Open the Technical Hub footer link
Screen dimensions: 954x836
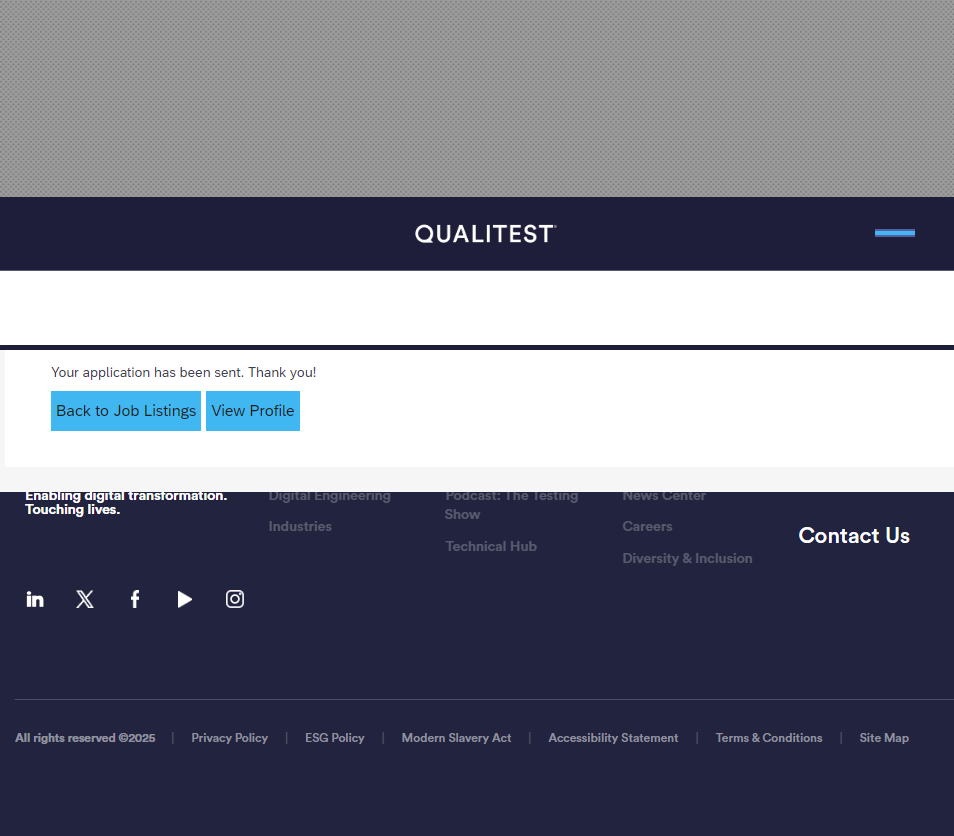(491, 546)
